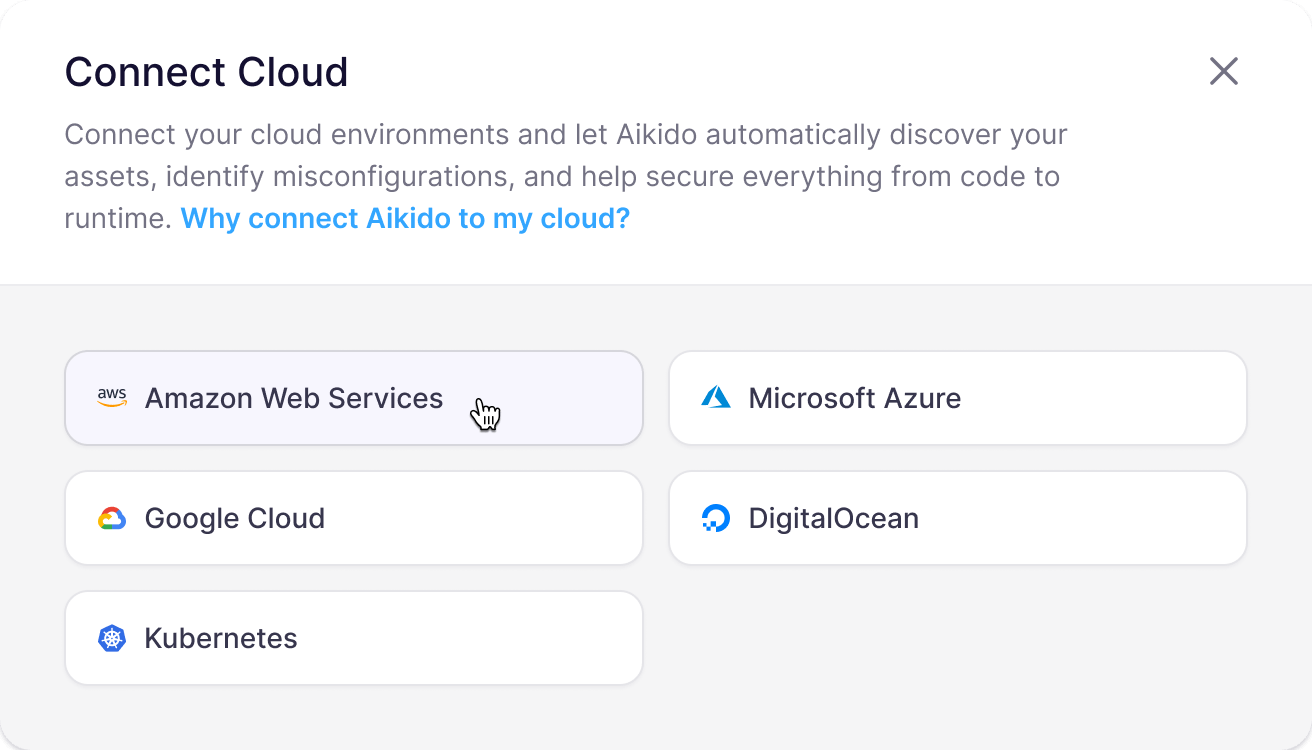Open the 'Why connect Aikido to my cloud?' link
Screen dimensions: 1312x750
click(405, 218)
